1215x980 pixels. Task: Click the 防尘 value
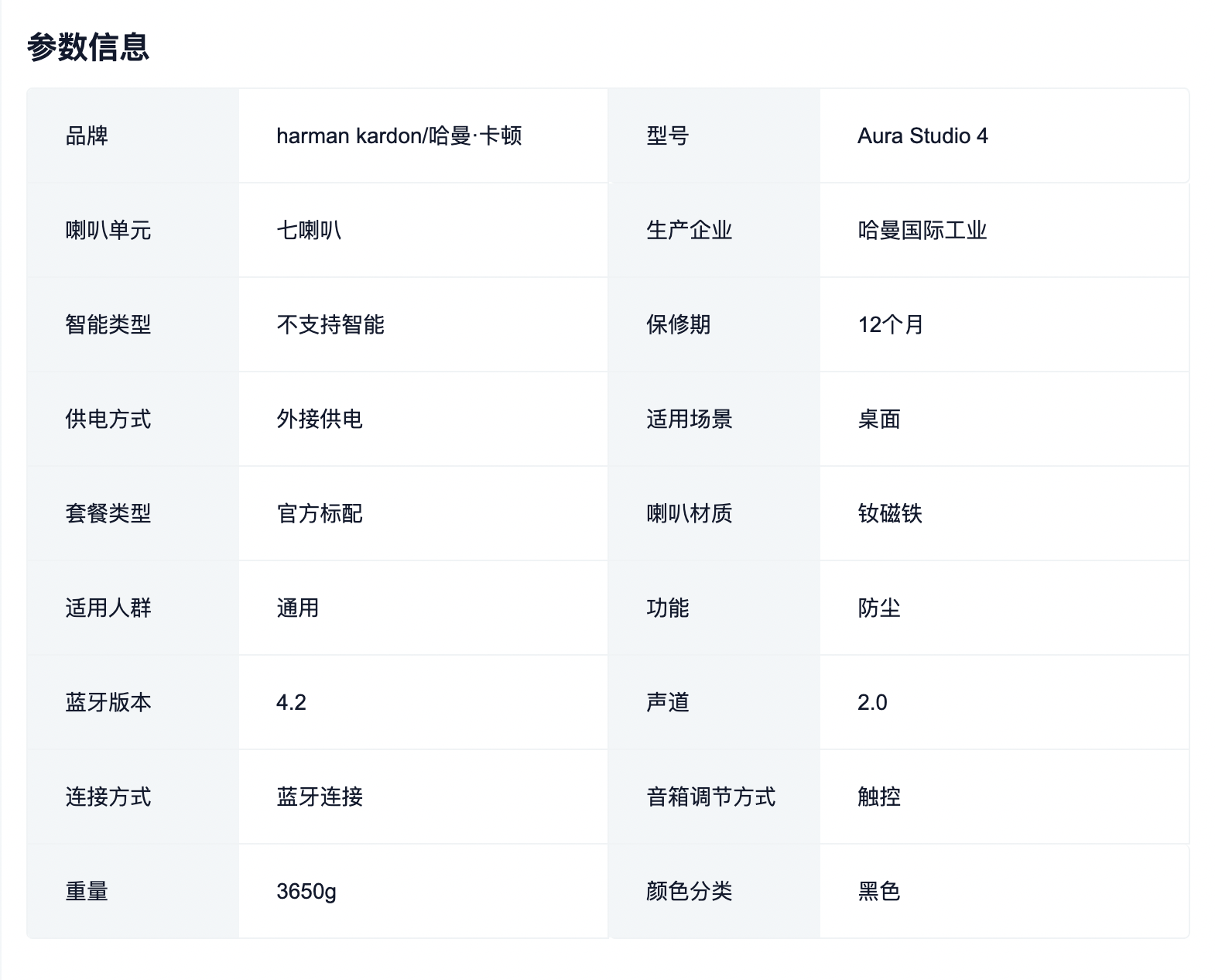pos(879,608)
